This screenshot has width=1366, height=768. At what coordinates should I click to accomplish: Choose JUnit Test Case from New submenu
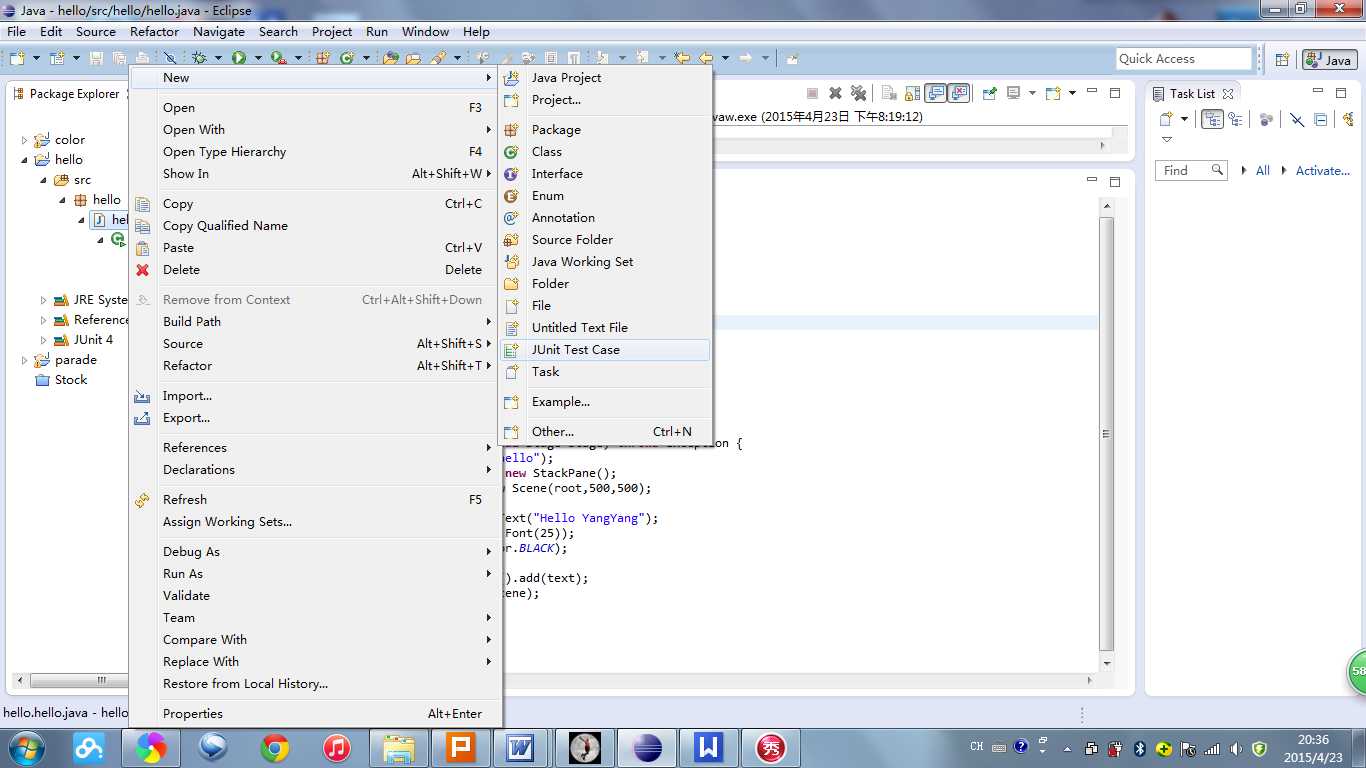point(606,349)
